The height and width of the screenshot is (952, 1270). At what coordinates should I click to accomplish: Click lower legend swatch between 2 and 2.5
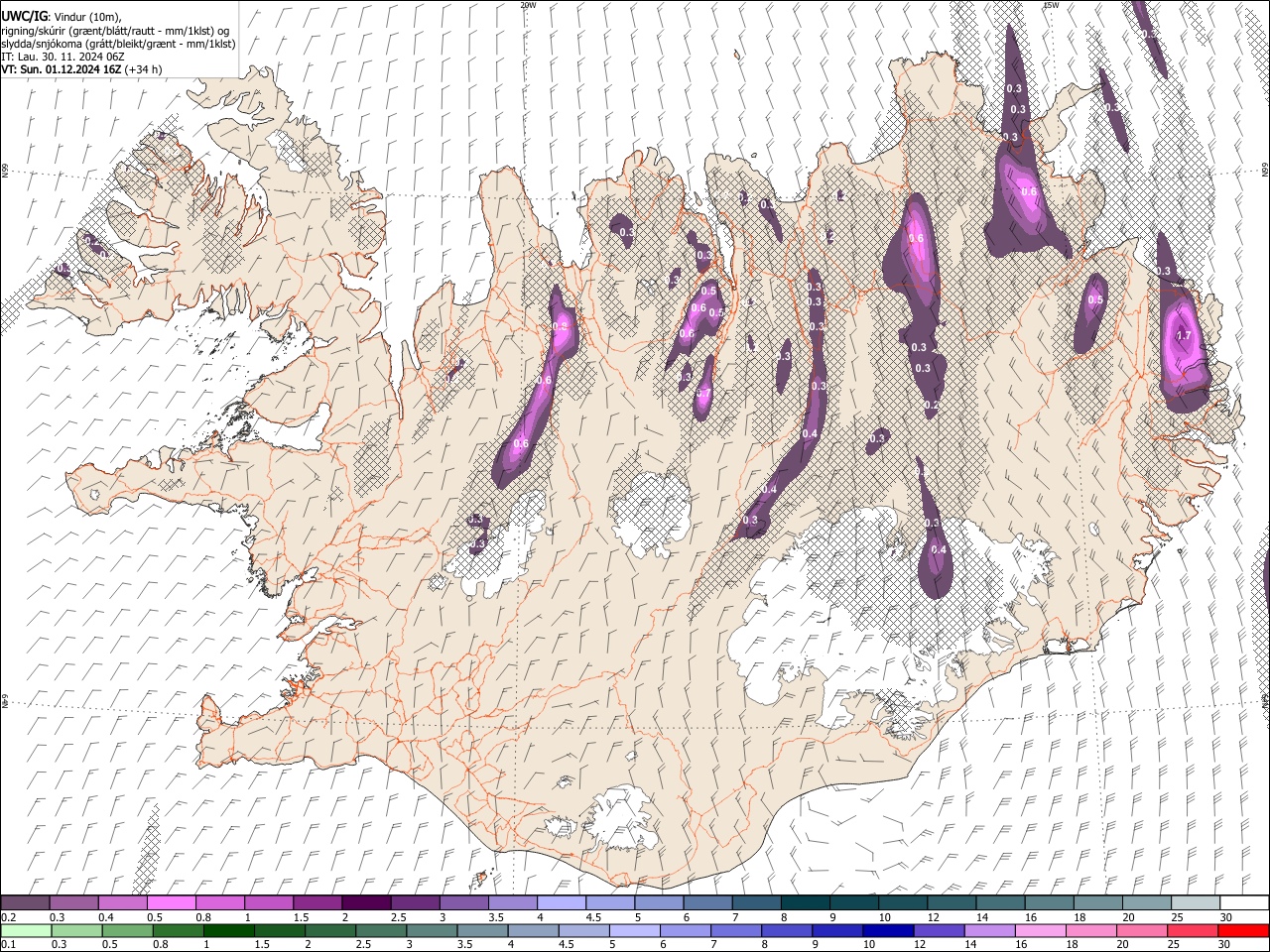point(329,930)
